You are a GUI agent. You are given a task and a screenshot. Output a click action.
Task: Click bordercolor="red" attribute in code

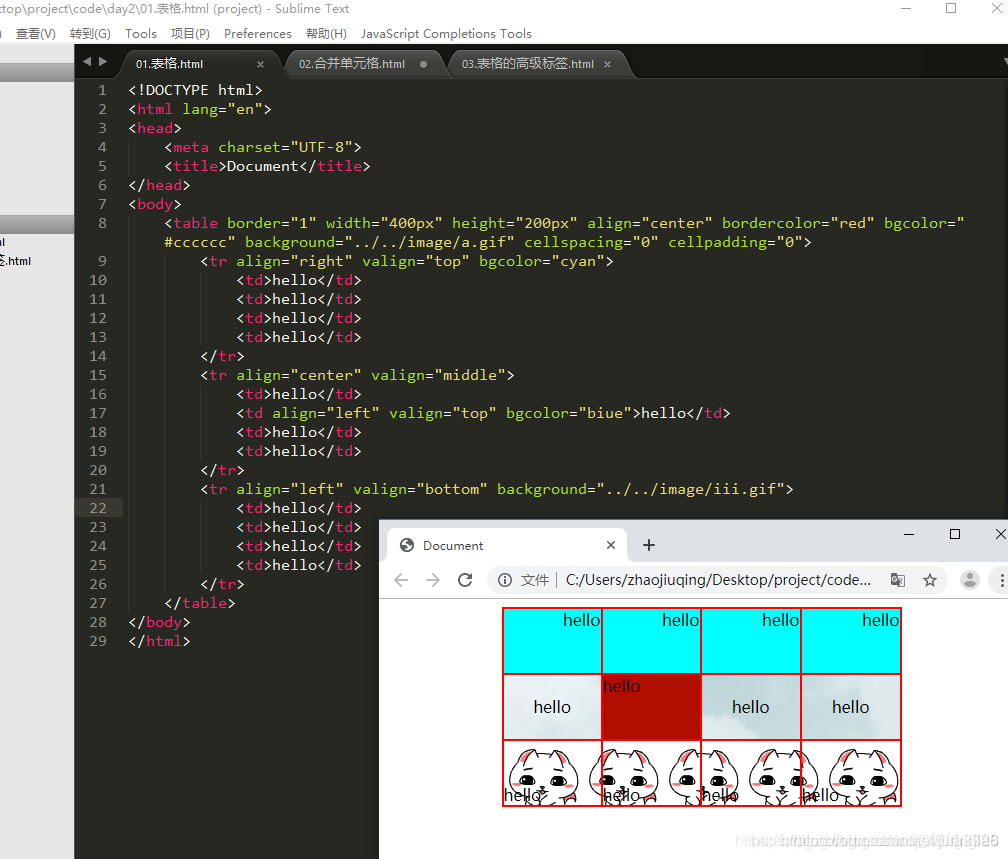click(x=798, y=223)
